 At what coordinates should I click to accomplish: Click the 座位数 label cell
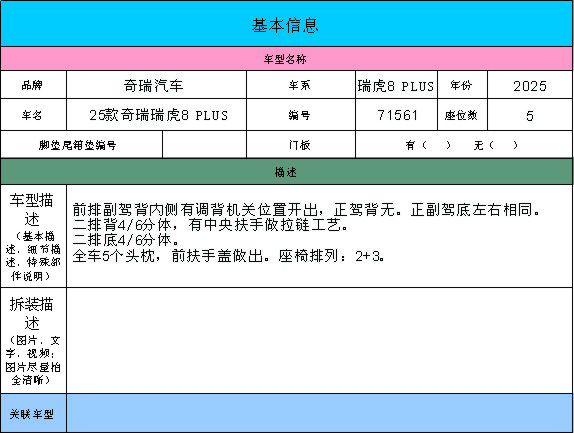[462, 115]
